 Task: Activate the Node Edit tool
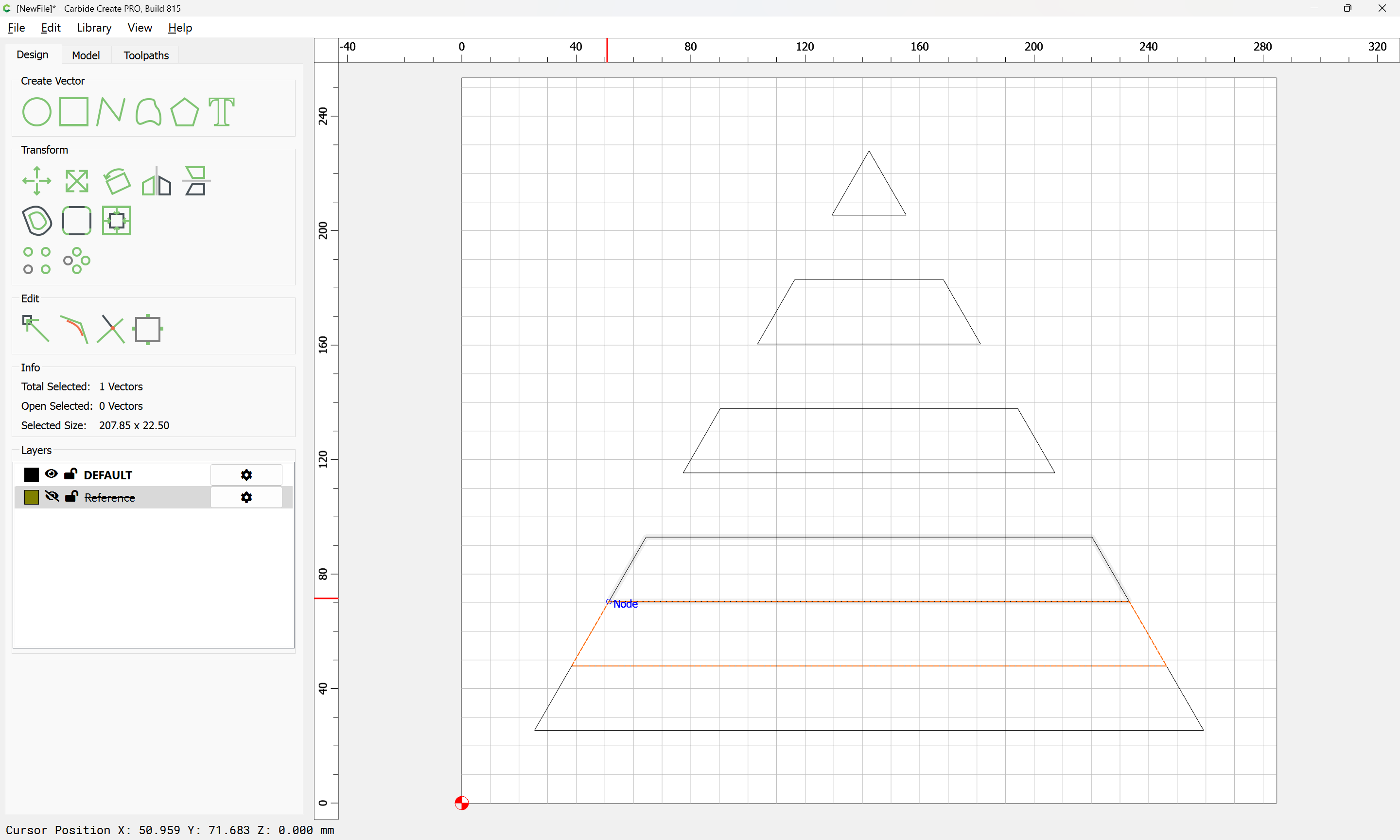[x=35, y=329]
